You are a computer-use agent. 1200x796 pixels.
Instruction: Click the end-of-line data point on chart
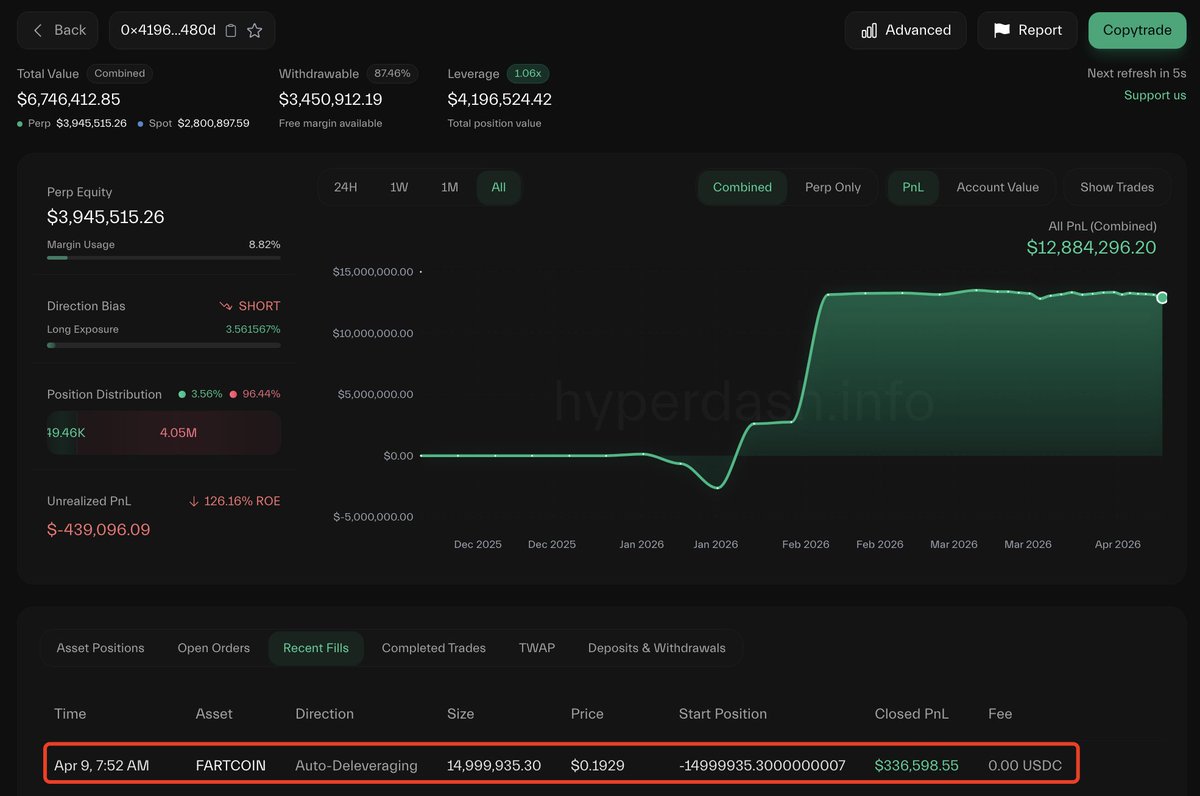(1162, 298)
